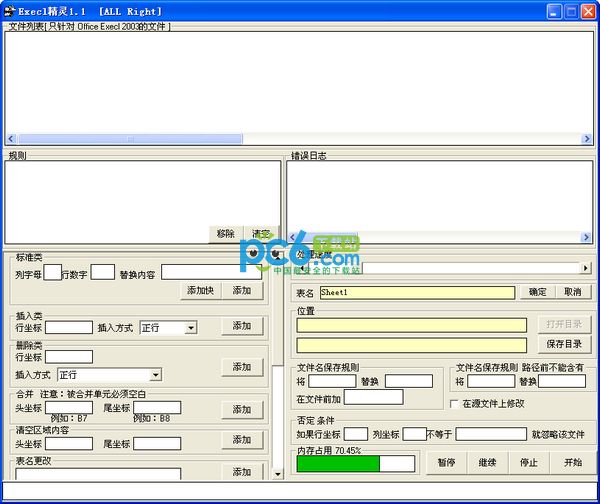Focus the 表名更改 text field
The image size is (600, 504).
click(x=98, y=474)
